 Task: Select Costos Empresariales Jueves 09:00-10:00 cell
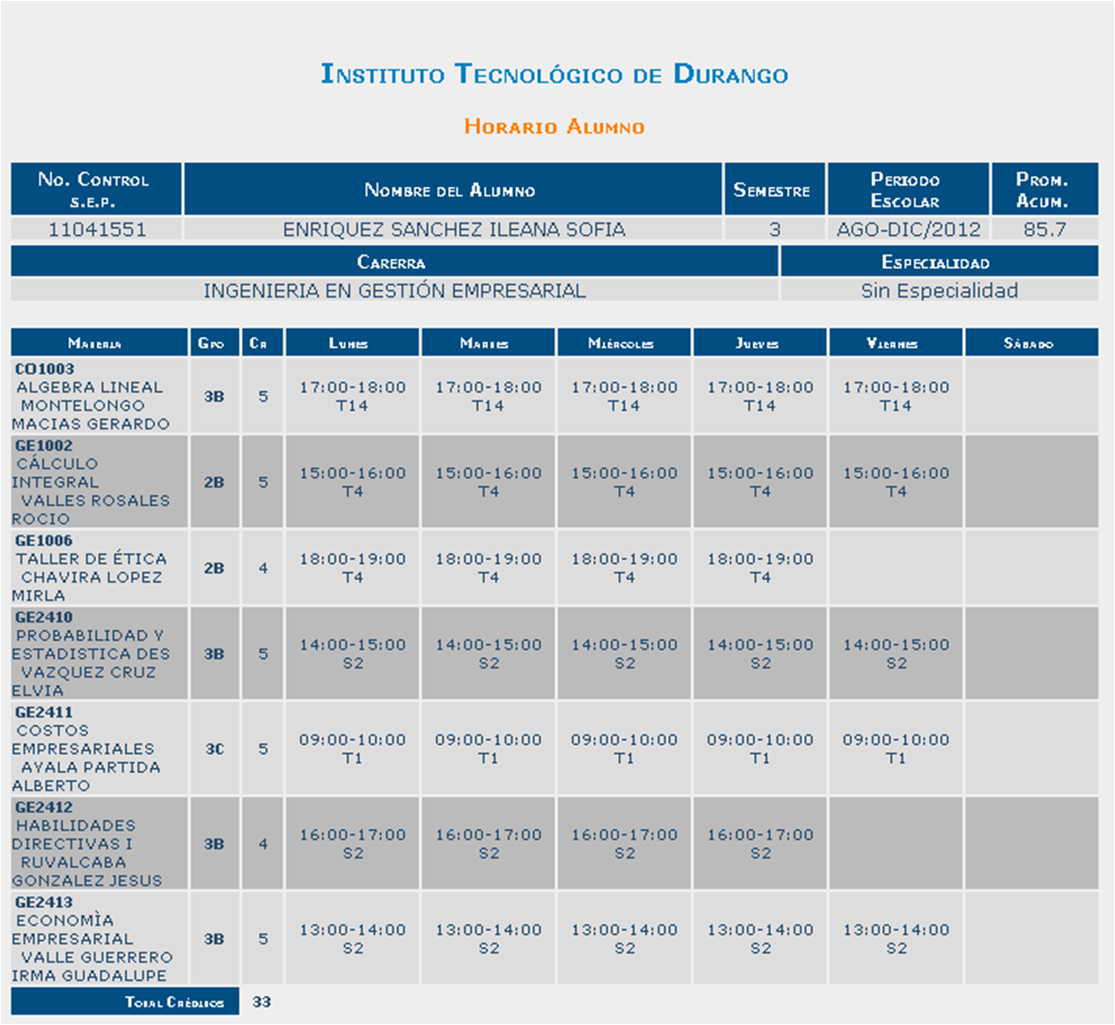pos(759,748)
